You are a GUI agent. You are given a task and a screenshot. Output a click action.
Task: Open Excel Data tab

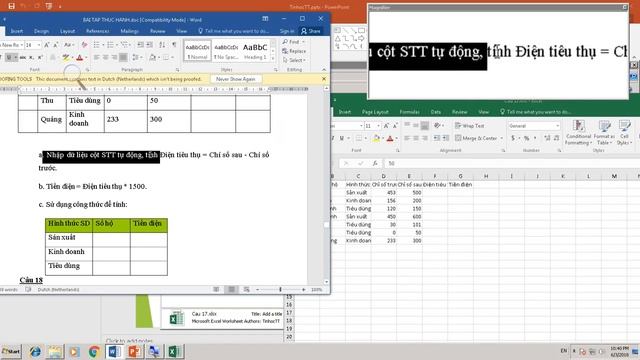click(x=436, y=112)
